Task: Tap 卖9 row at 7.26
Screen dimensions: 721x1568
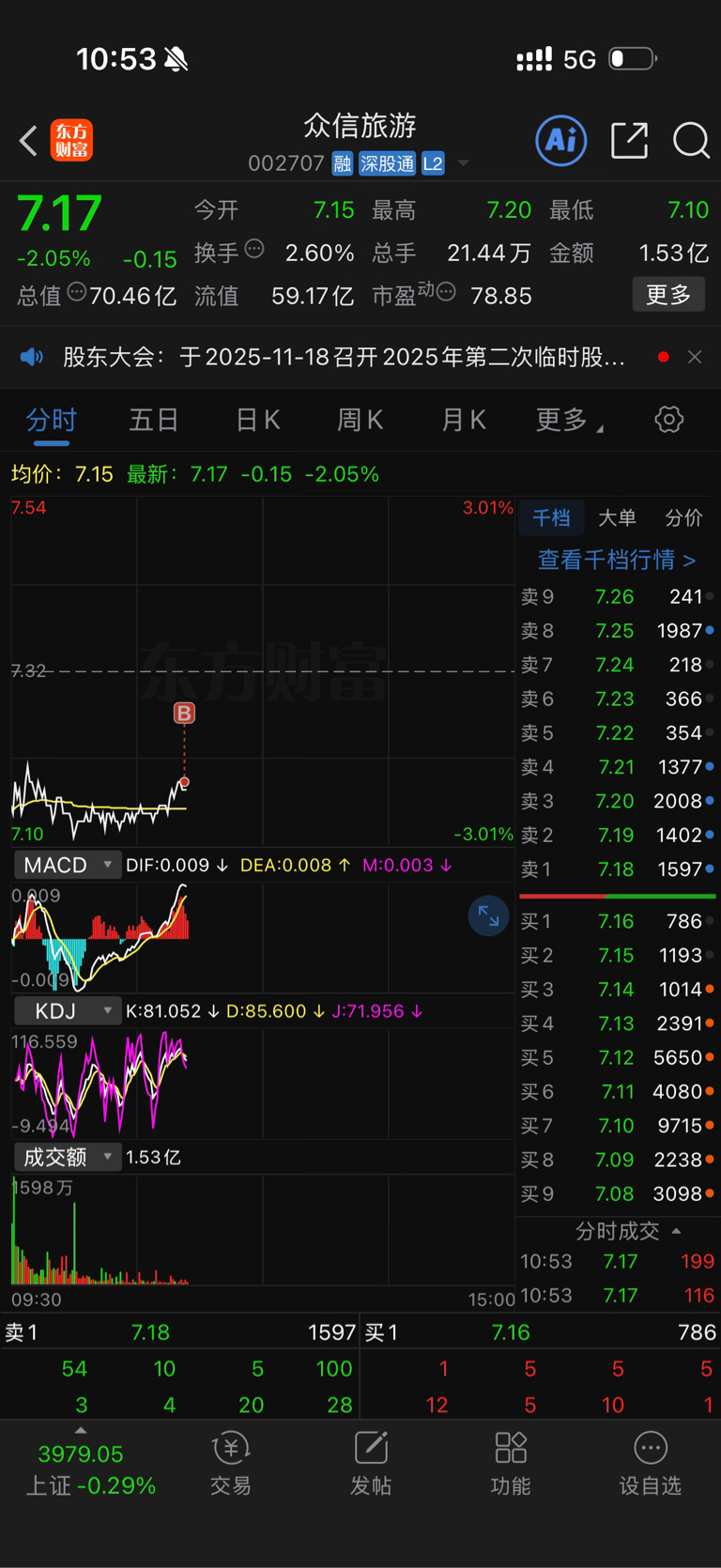Action: click(x=618, y=596)
